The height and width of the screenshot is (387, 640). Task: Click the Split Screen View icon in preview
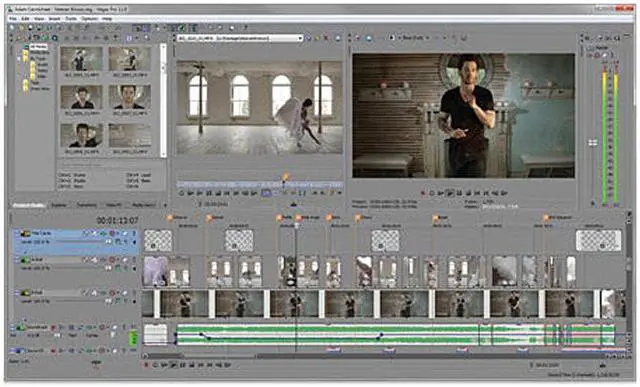click(392, 38)
